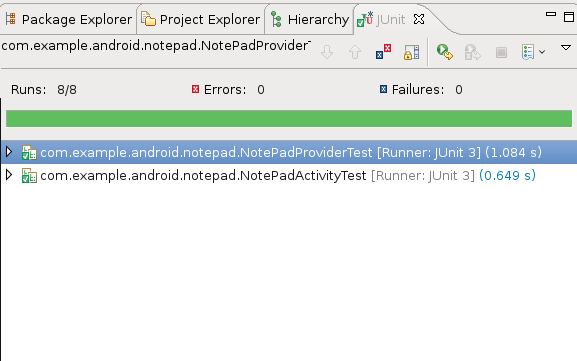
Task: Click NotePadActivityTest suite icon
Action: point(29,176)
